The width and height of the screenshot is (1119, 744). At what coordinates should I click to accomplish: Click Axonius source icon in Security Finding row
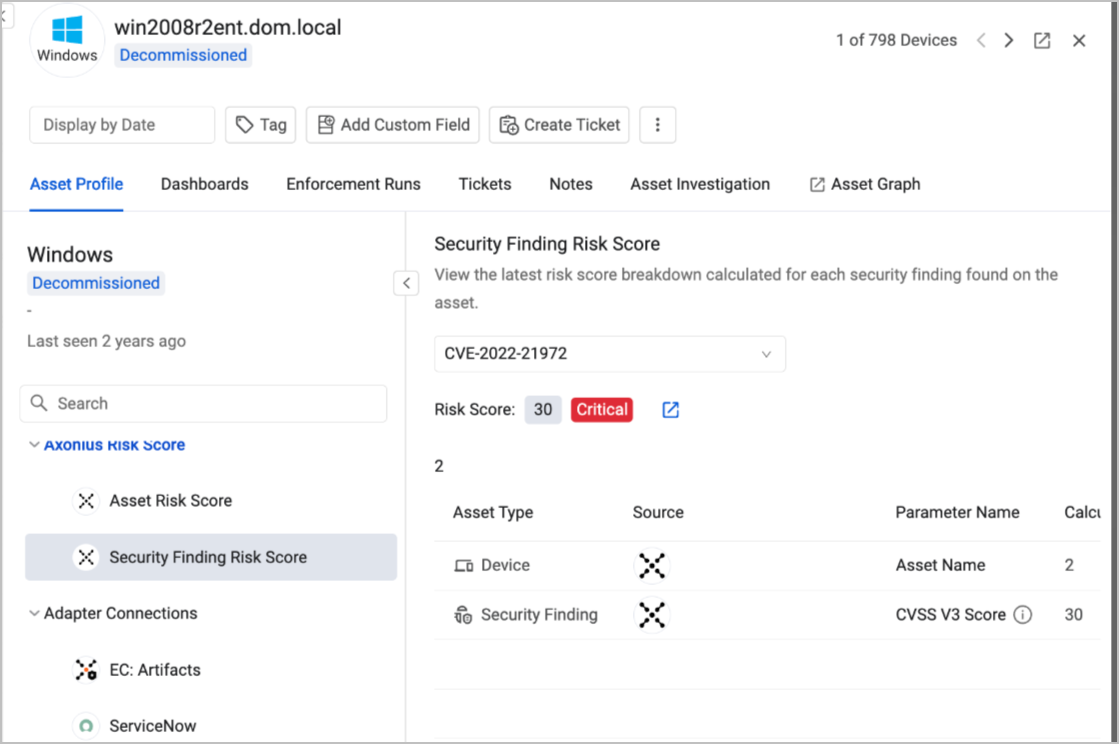652,615
